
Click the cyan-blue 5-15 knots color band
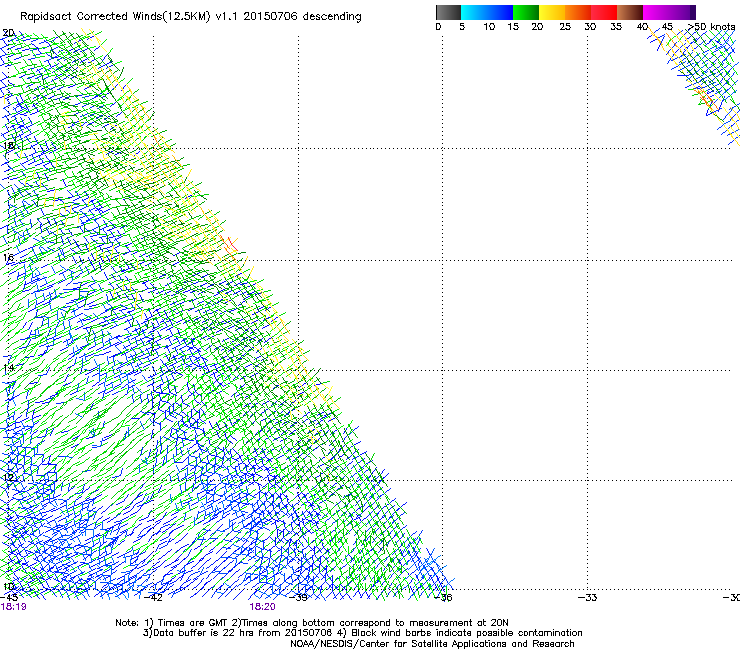coord(487,12)
